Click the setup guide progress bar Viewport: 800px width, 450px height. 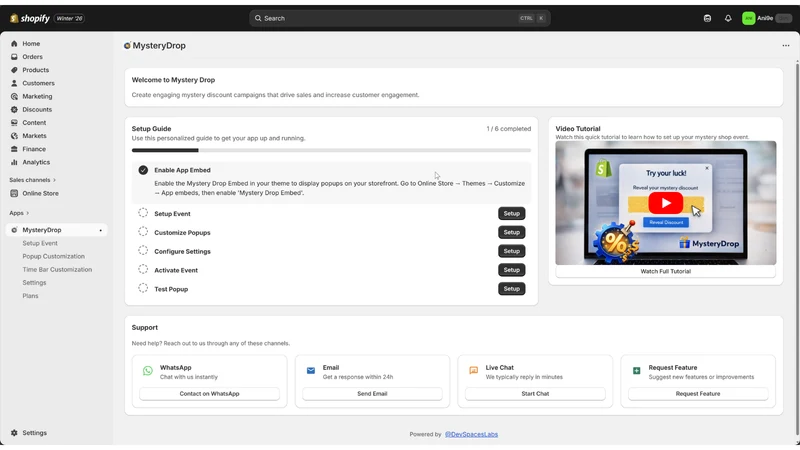[331, 151]
